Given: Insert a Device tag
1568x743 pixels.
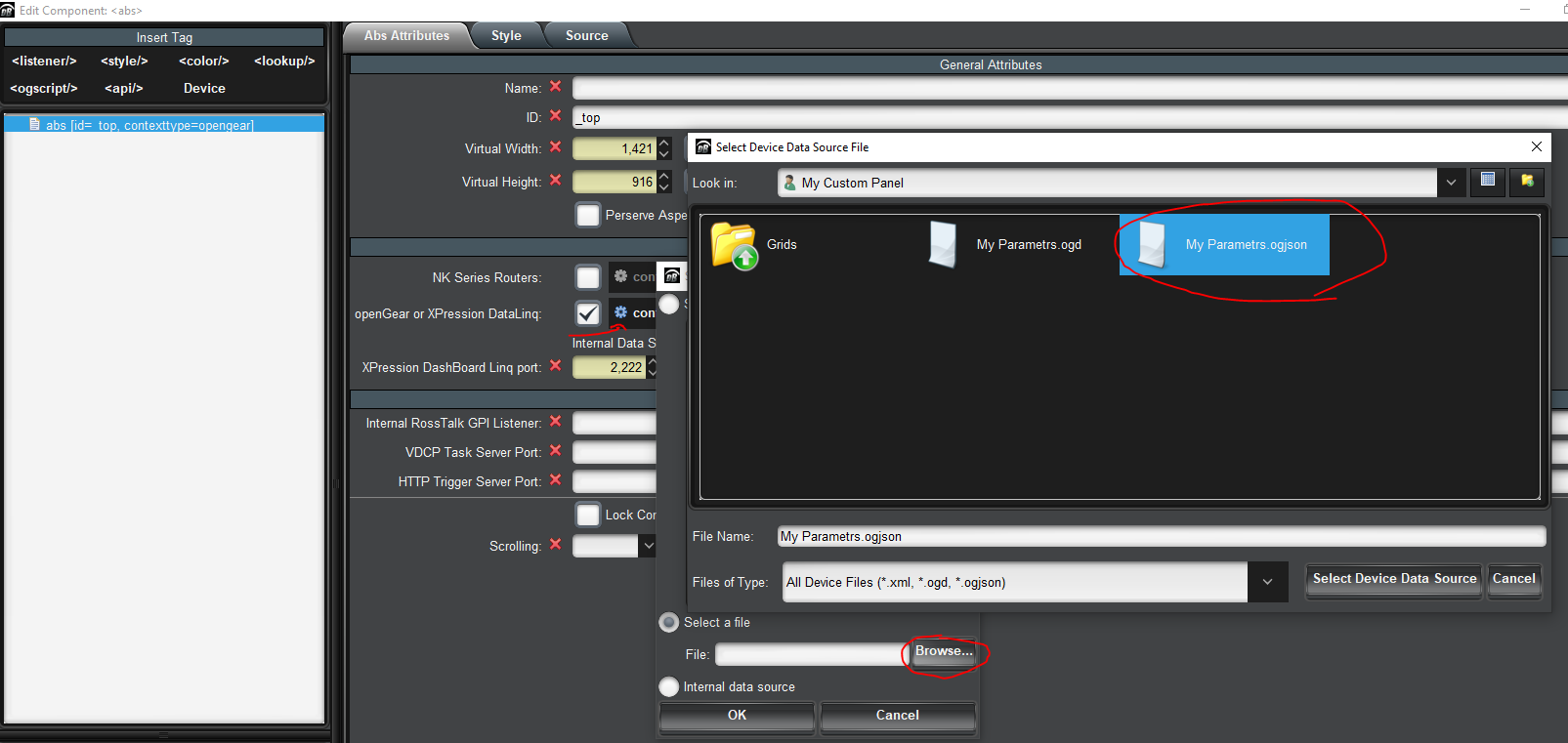Looking at the screenshot, I should tap(204, 88).
